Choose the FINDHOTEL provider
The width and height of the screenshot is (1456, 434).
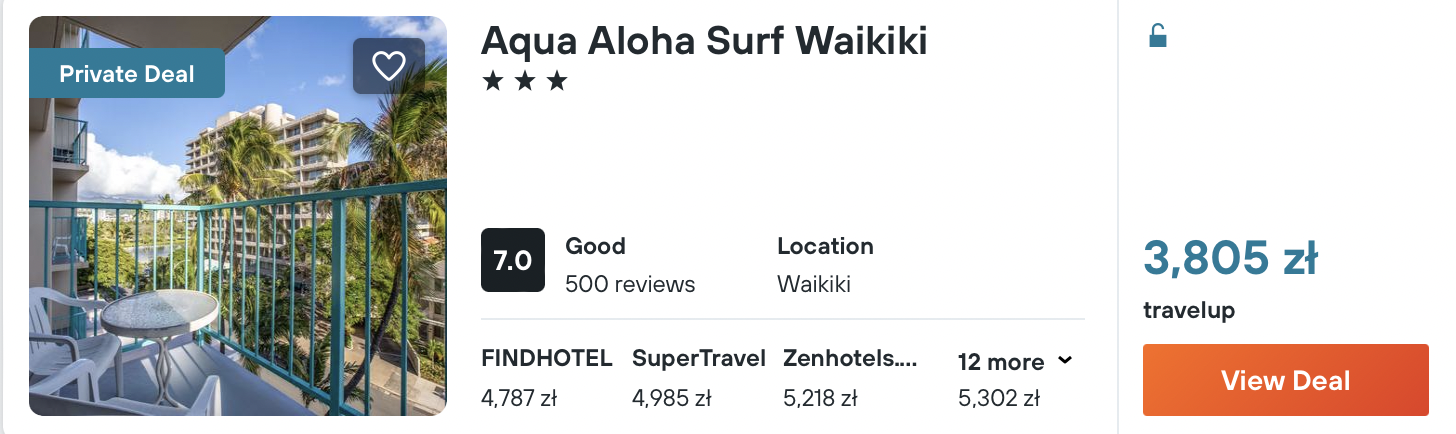click(x=546, y=358)
